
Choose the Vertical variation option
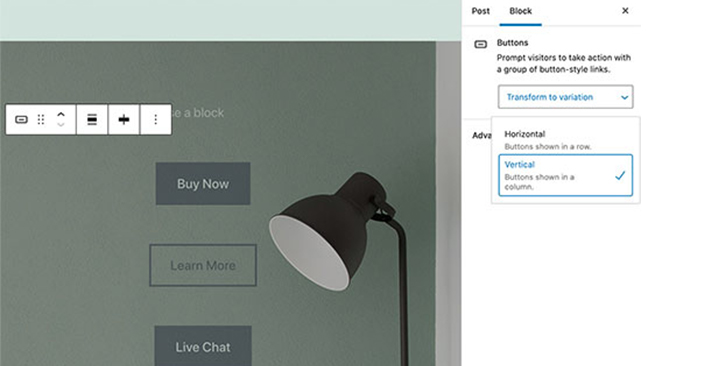[x=566, y=175]
